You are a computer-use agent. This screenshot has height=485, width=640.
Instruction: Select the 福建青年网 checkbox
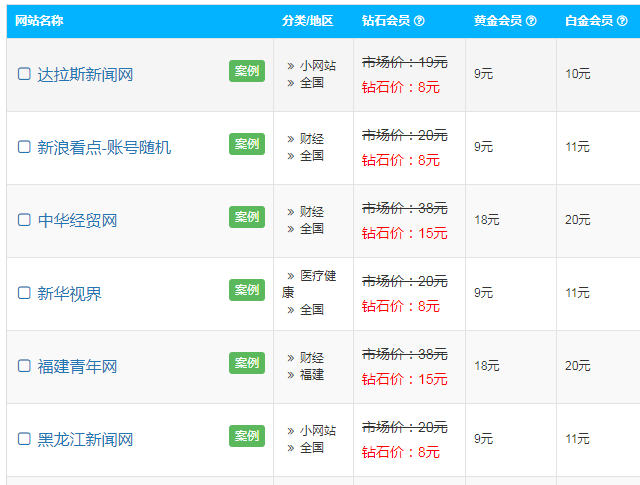[x=24, y=366]
